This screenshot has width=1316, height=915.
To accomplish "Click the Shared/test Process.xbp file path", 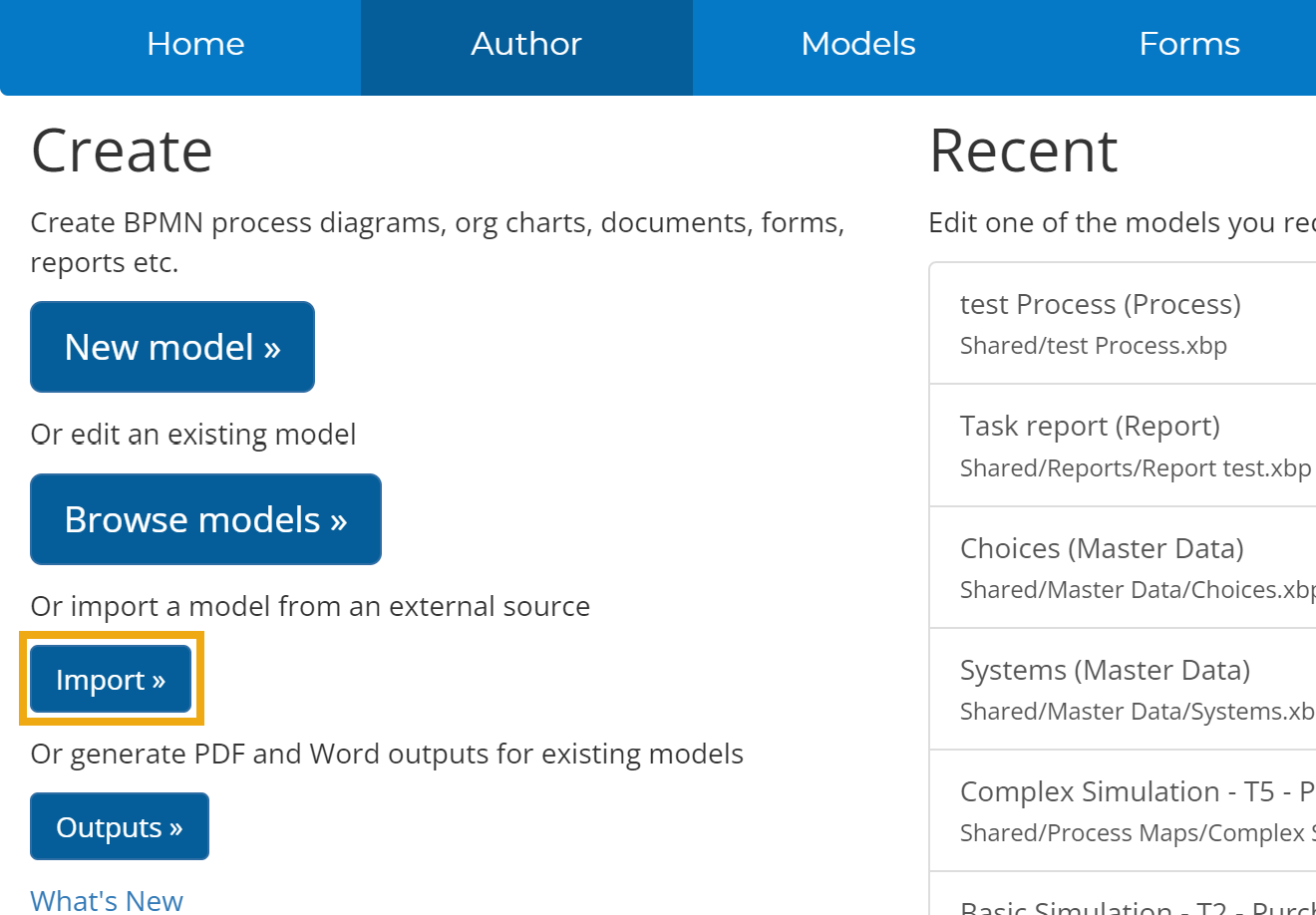I will [x=1093, y=346].
